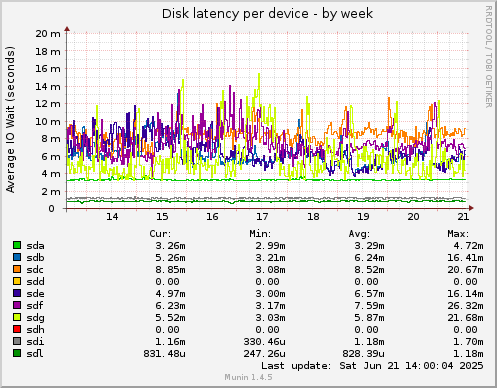This screenshot has height=388, width=497.
Task: Click the sdi legend label
Action: point(35,342)
